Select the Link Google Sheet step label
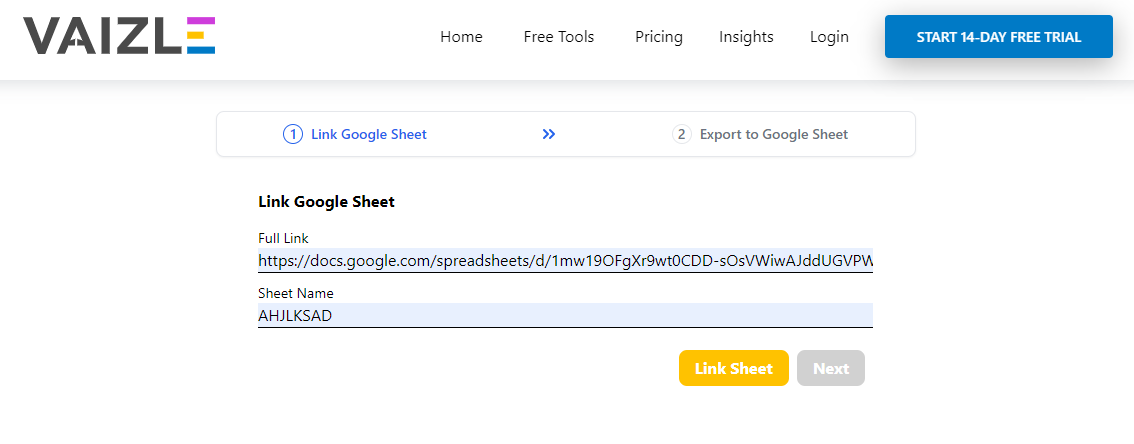The width and height of the screenshot is (1134, 444). click(x=369, y=135)
